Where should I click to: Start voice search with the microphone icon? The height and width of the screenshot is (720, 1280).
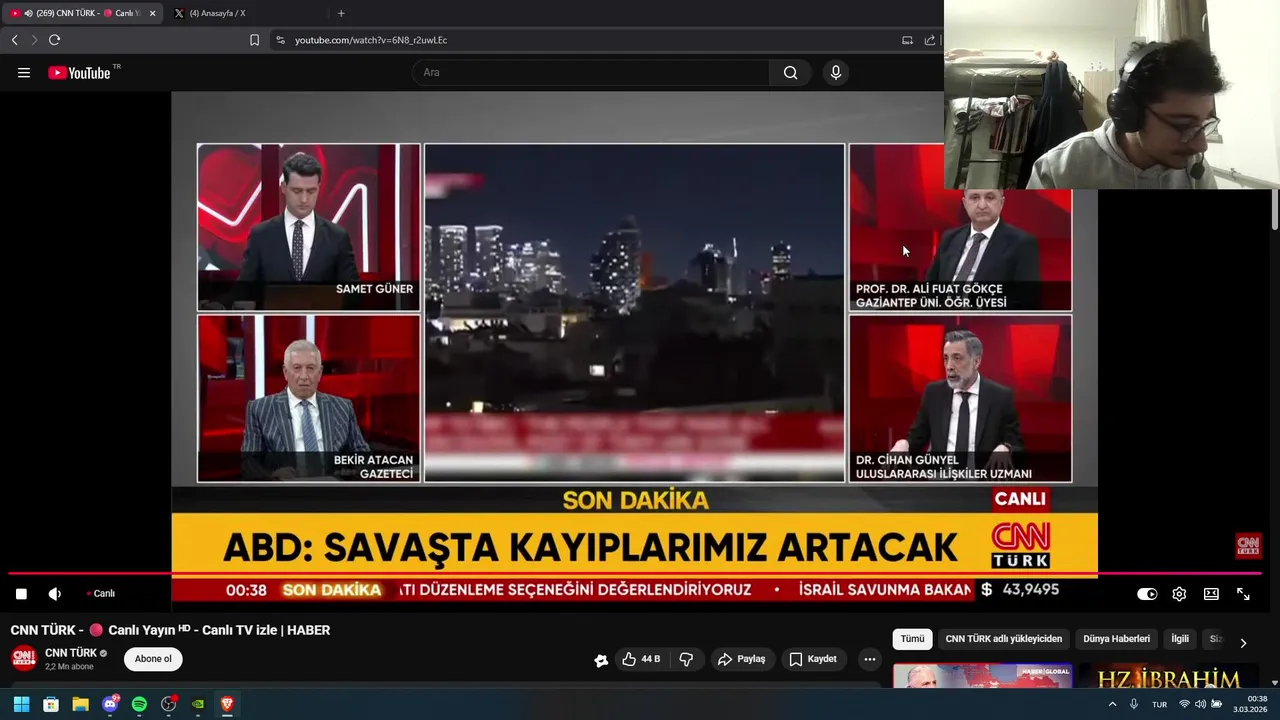click(x=836, y=72)
